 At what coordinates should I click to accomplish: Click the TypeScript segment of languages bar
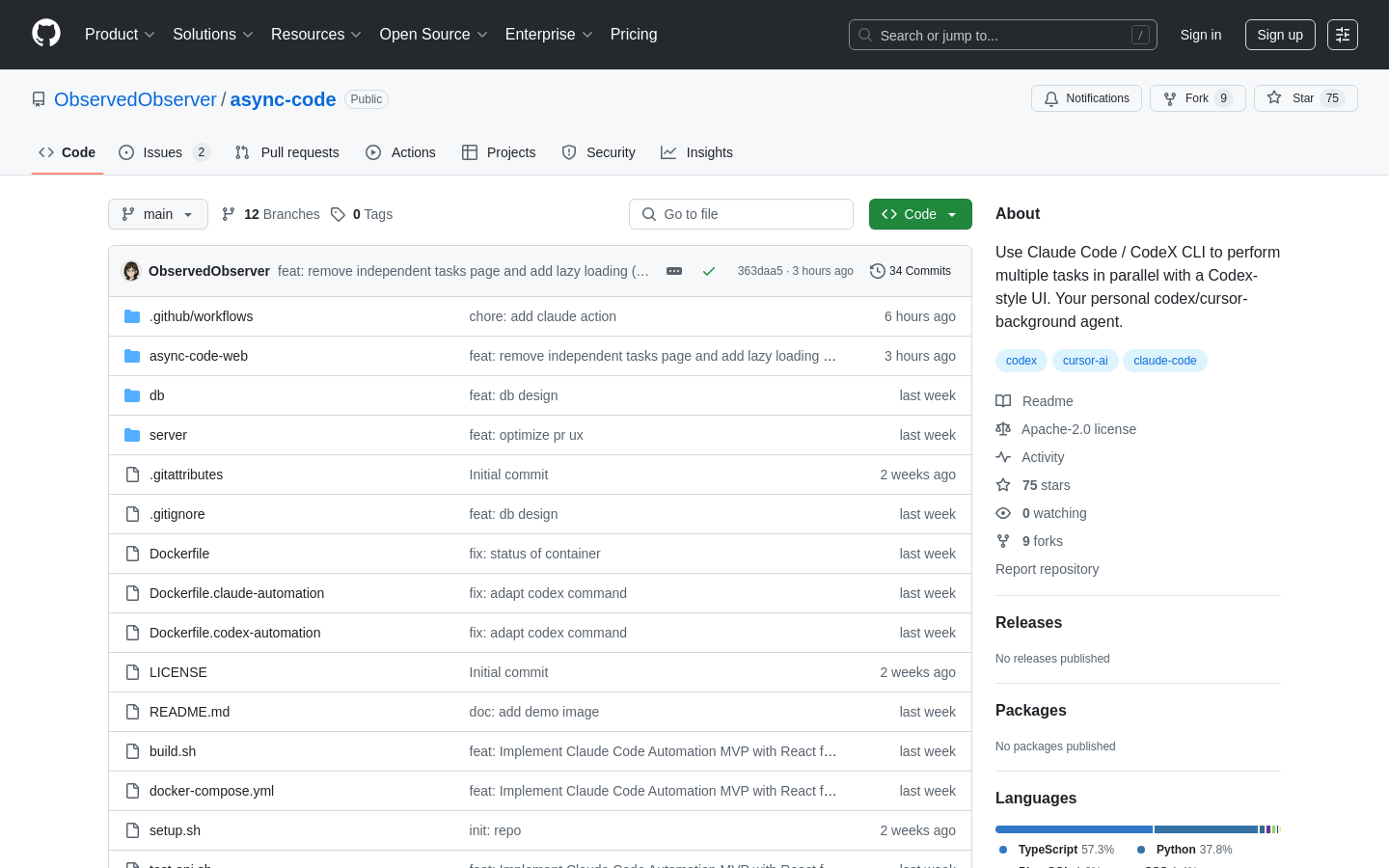coord(1074,829)
